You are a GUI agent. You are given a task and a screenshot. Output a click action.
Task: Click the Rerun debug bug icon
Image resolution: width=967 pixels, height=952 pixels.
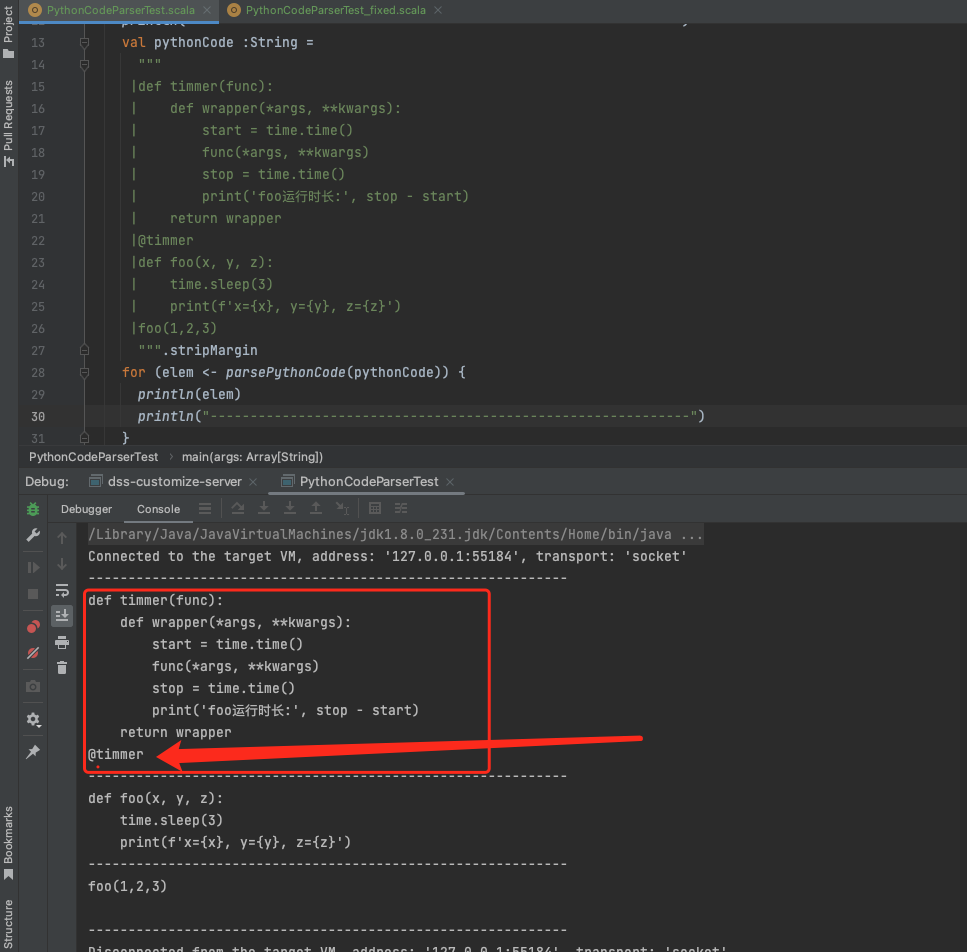[x=33, y=509]
